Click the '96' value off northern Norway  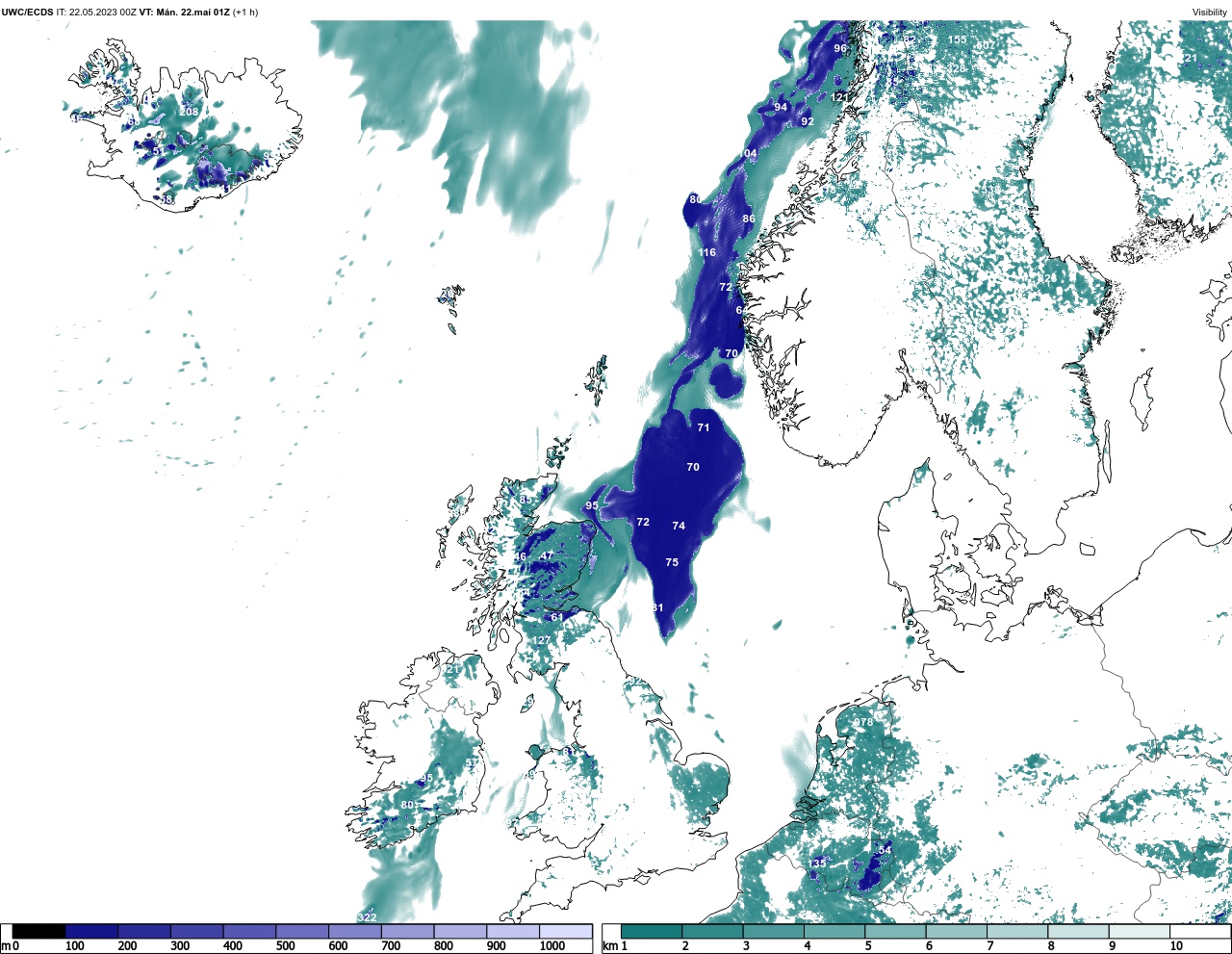[840, 48]
